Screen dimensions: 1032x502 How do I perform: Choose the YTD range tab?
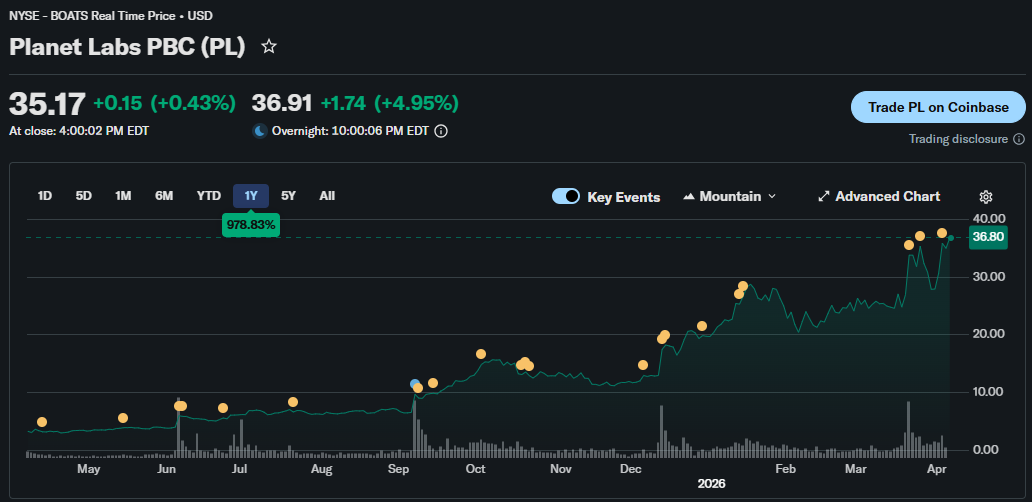pyautogui.click(x=209, y=196)
